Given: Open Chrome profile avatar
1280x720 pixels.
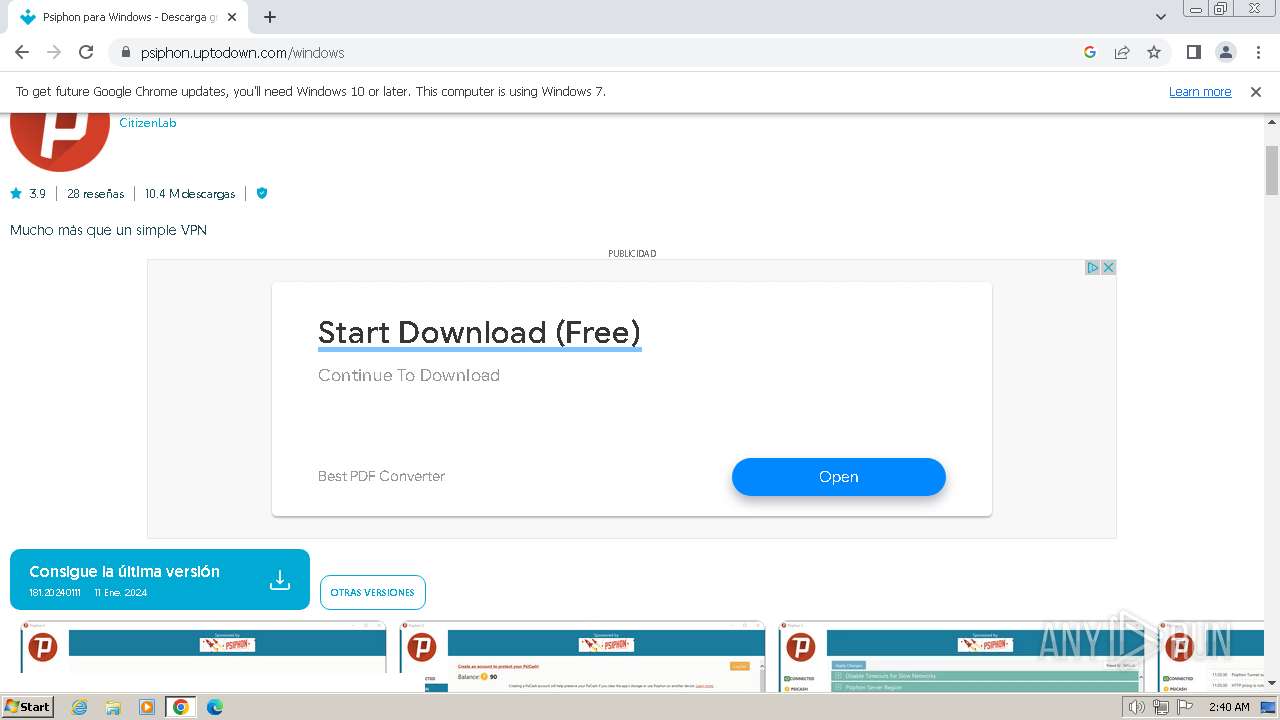Looking at the screenshot, I should 1225,52.
